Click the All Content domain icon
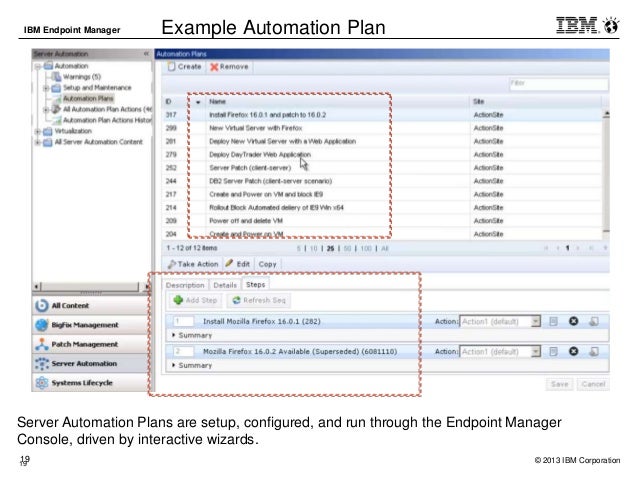 [x=42, y=305]
